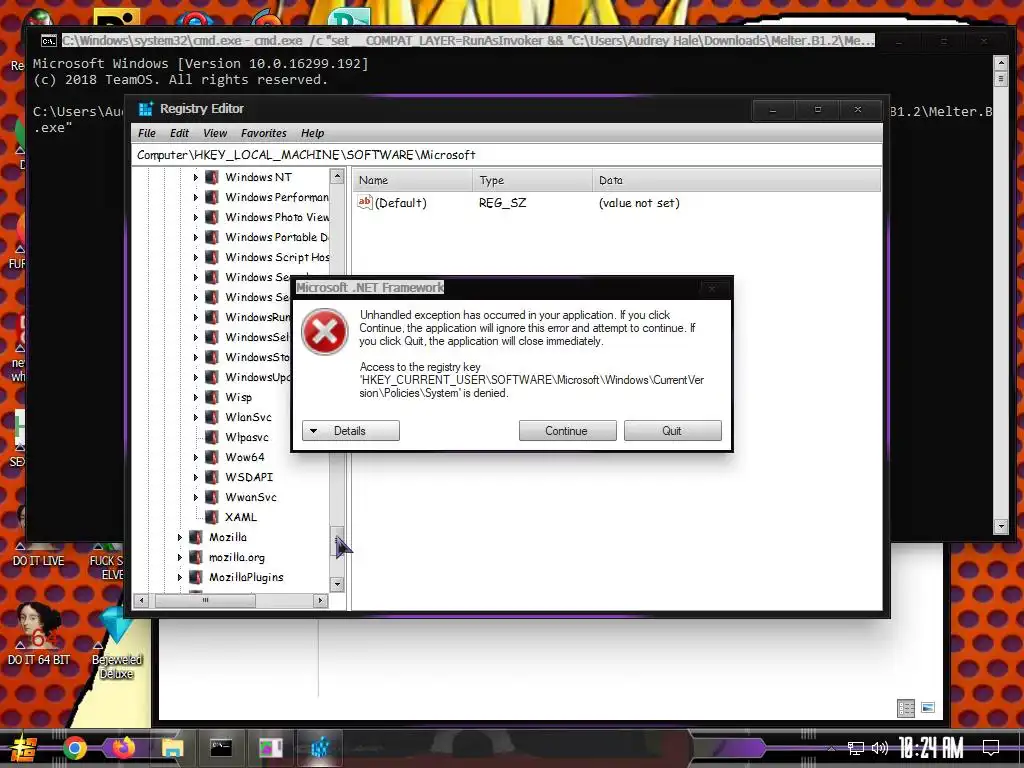Click the registry tree scroll up arrow

pyautogui.click(x=337, y=176)
